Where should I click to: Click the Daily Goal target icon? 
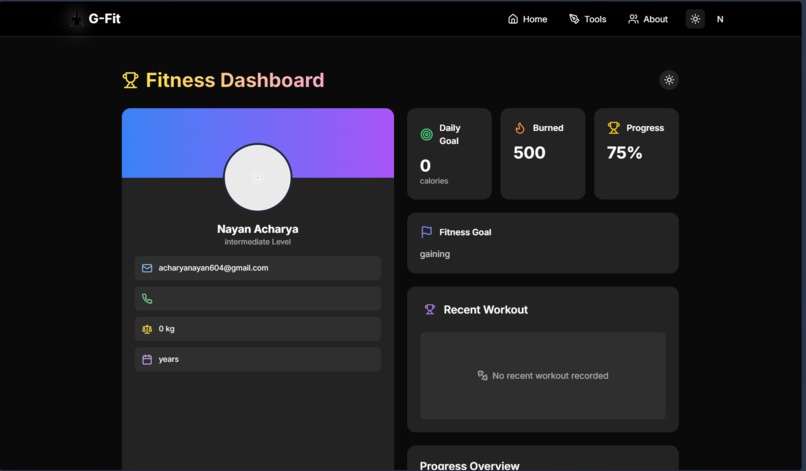pos(427,135)
